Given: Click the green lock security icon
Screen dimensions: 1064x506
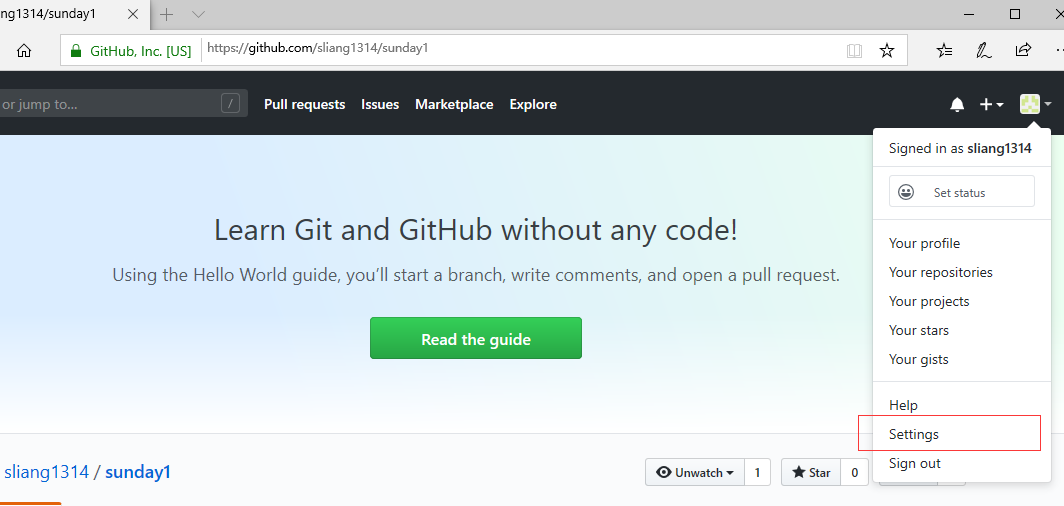Looking at the screenshot, I should tap(76, 51).
